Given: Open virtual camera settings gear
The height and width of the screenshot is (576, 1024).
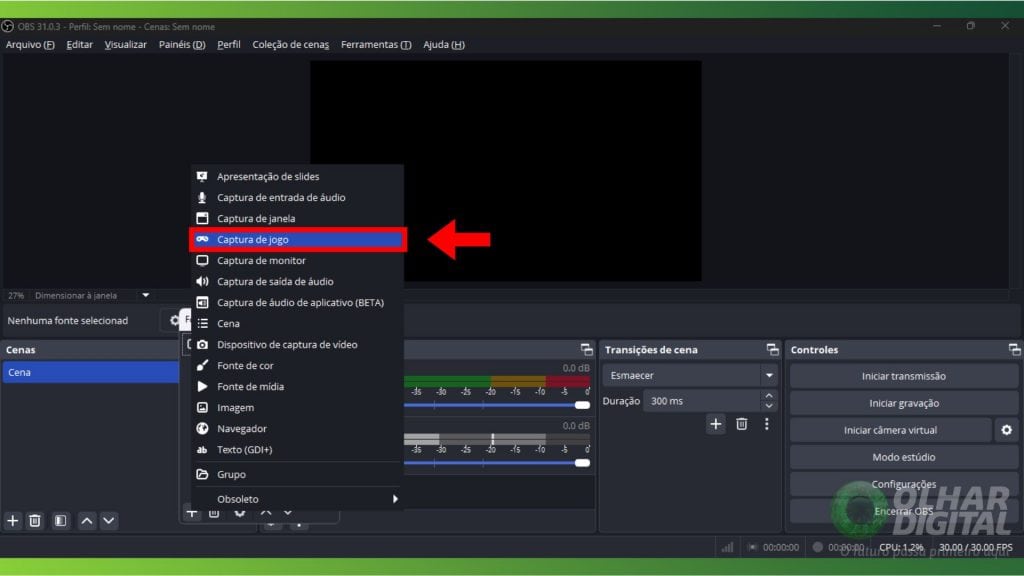Looking at the screenshot, I should tap(1006, 430).
